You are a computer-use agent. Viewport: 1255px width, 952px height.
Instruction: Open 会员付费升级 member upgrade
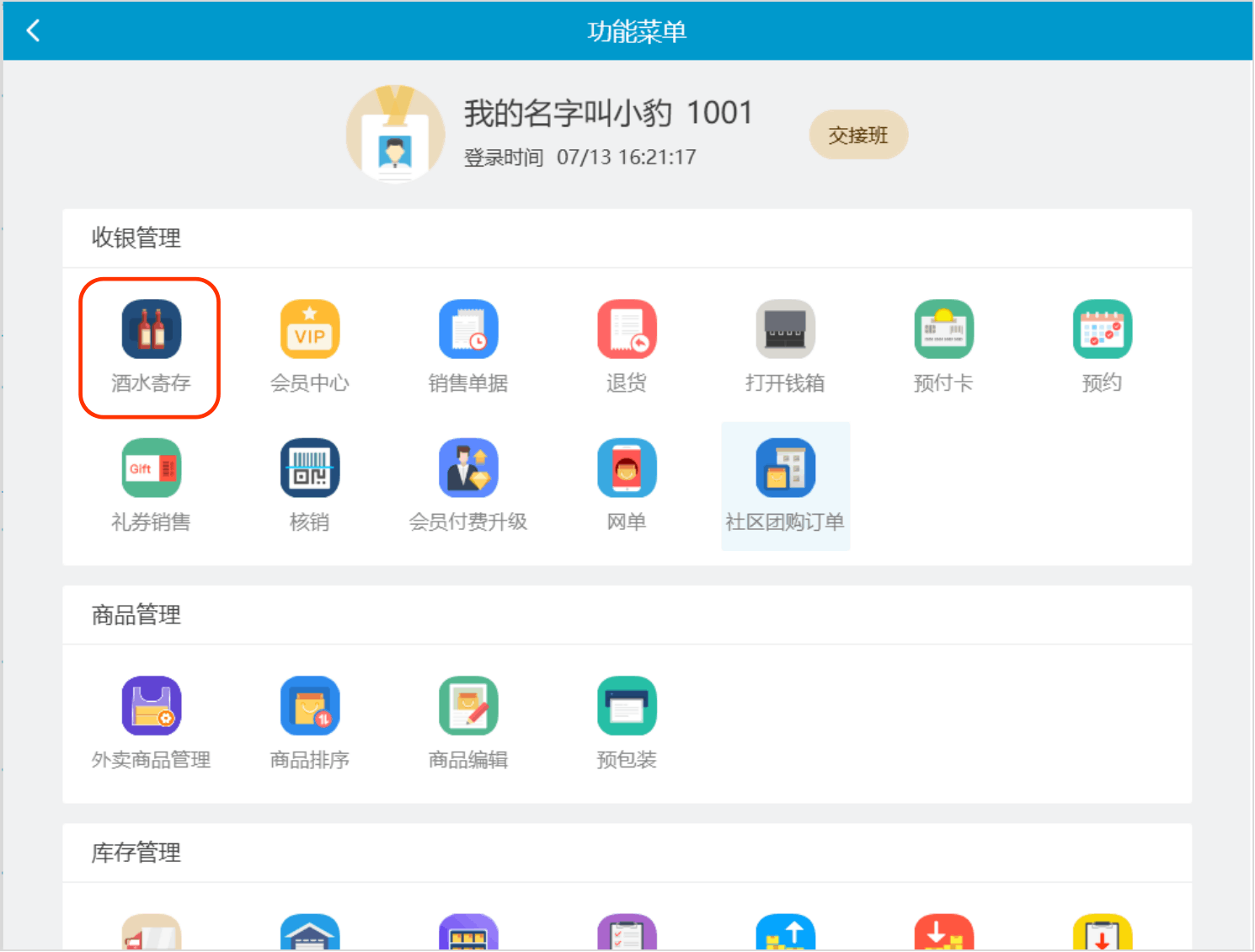(x=468, y=468)
